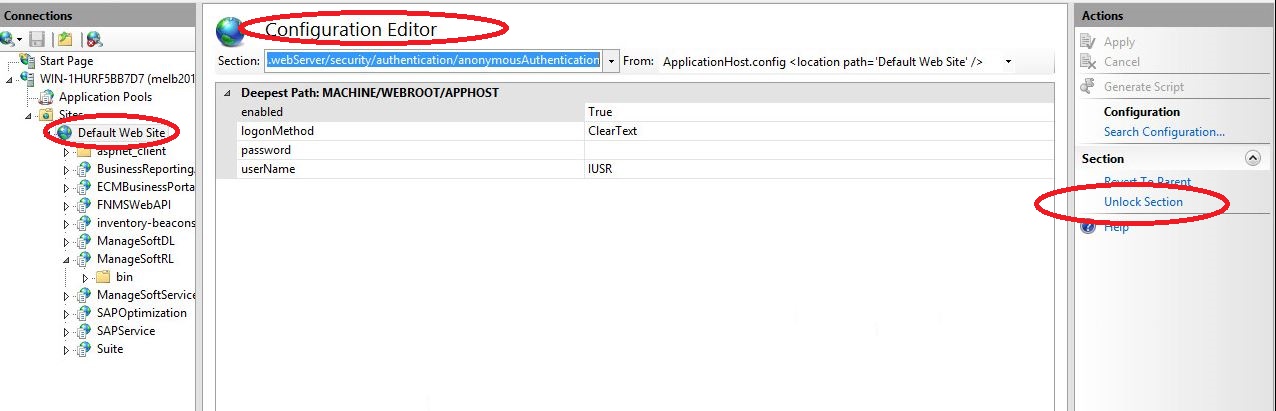Screen dimensions: 1276x411
Task: Click the Help question mark icon
Action: (1089, 227)
